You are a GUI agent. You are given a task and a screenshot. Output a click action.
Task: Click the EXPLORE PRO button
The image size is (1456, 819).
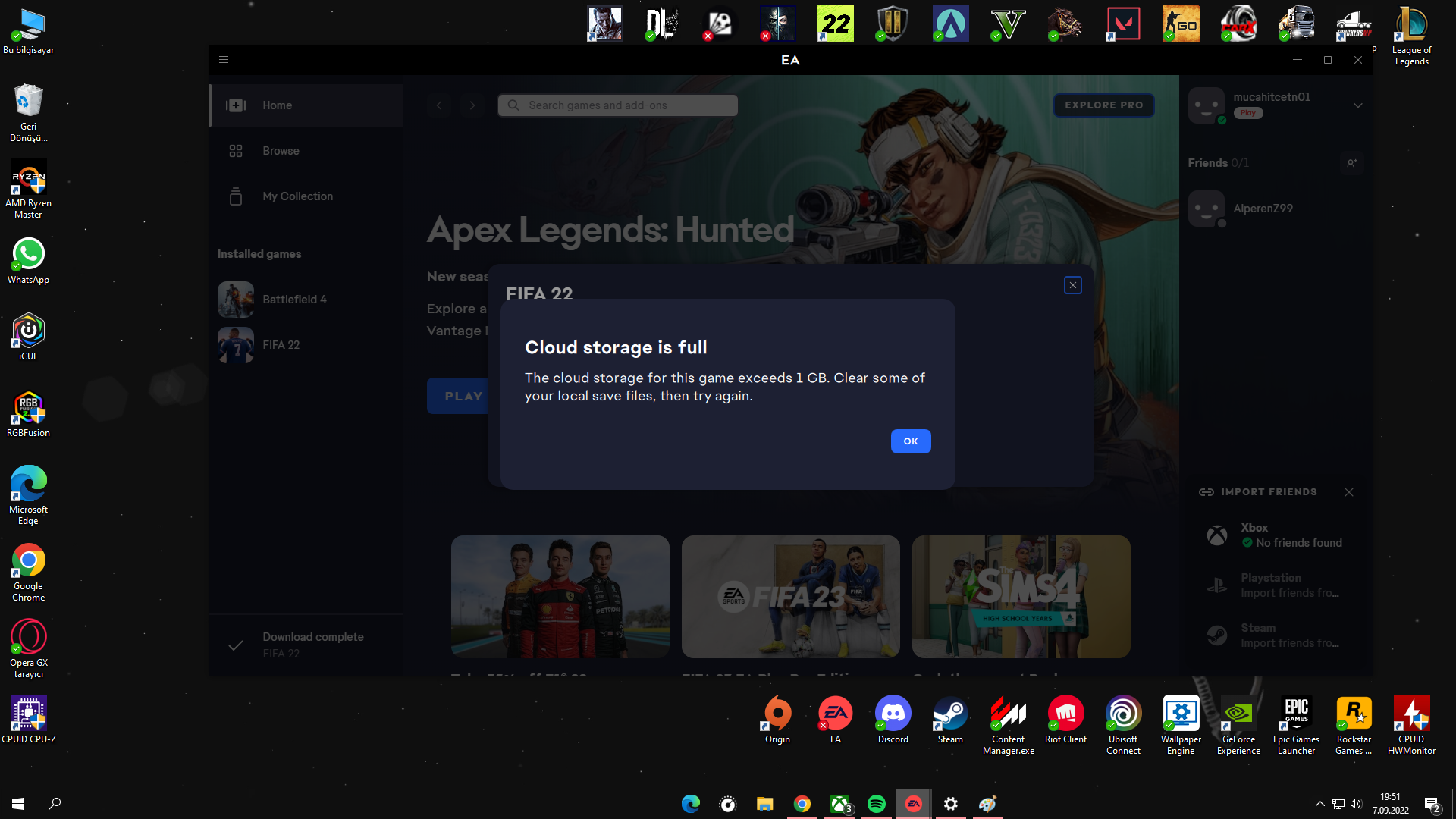1103,105
